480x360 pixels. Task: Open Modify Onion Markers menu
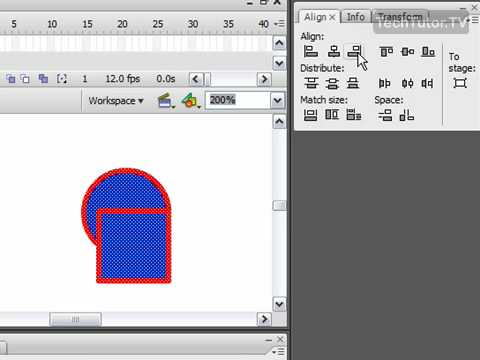tap(62, 79)
